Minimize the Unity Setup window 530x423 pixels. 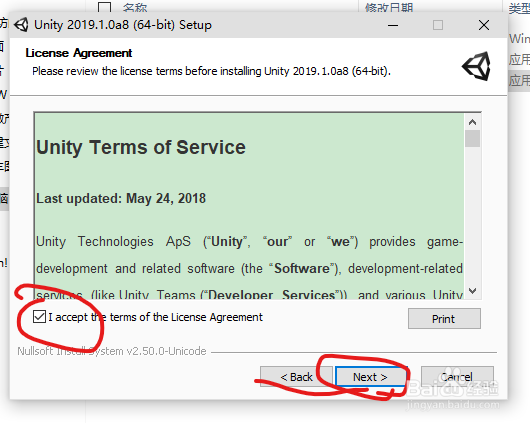click(393, 25)
